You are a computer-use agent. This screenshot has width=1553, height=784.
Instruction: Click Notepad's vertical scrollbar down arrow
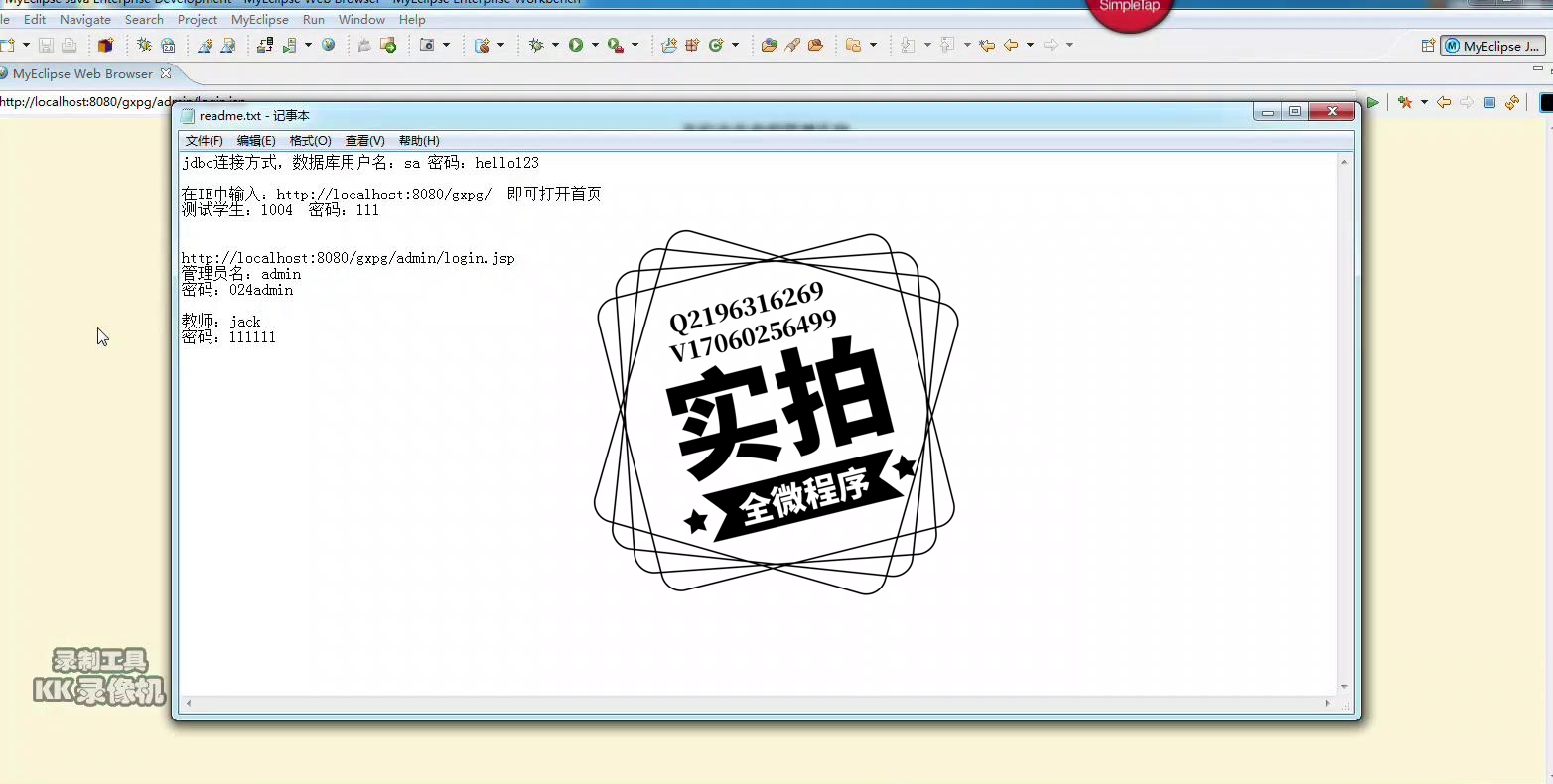click(x=1345, y=686)
